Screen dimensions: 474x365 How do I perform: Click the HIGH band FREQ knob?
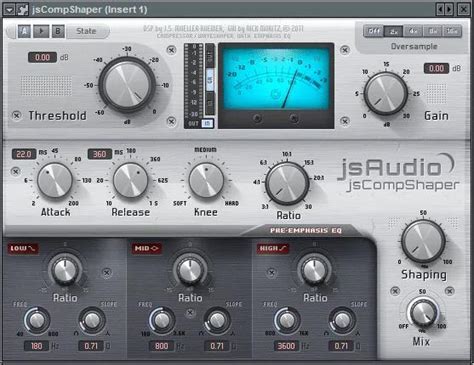287,321
